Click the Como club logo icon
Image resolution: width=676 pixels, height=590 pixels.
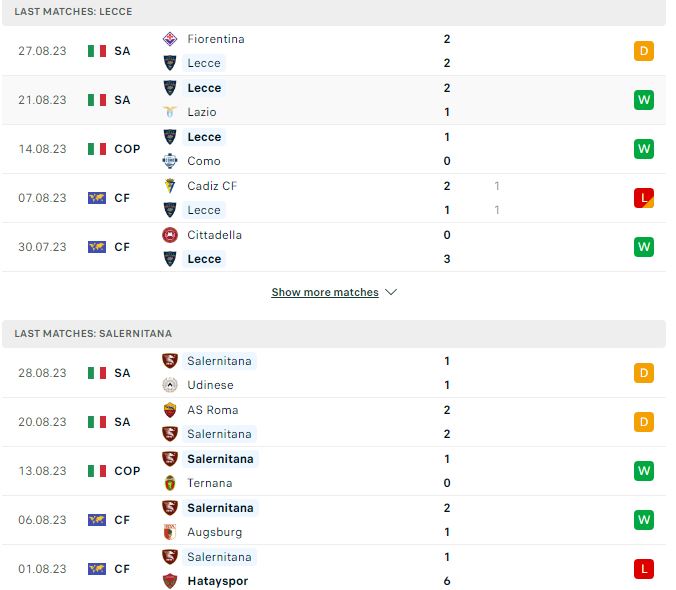[170, 161]
